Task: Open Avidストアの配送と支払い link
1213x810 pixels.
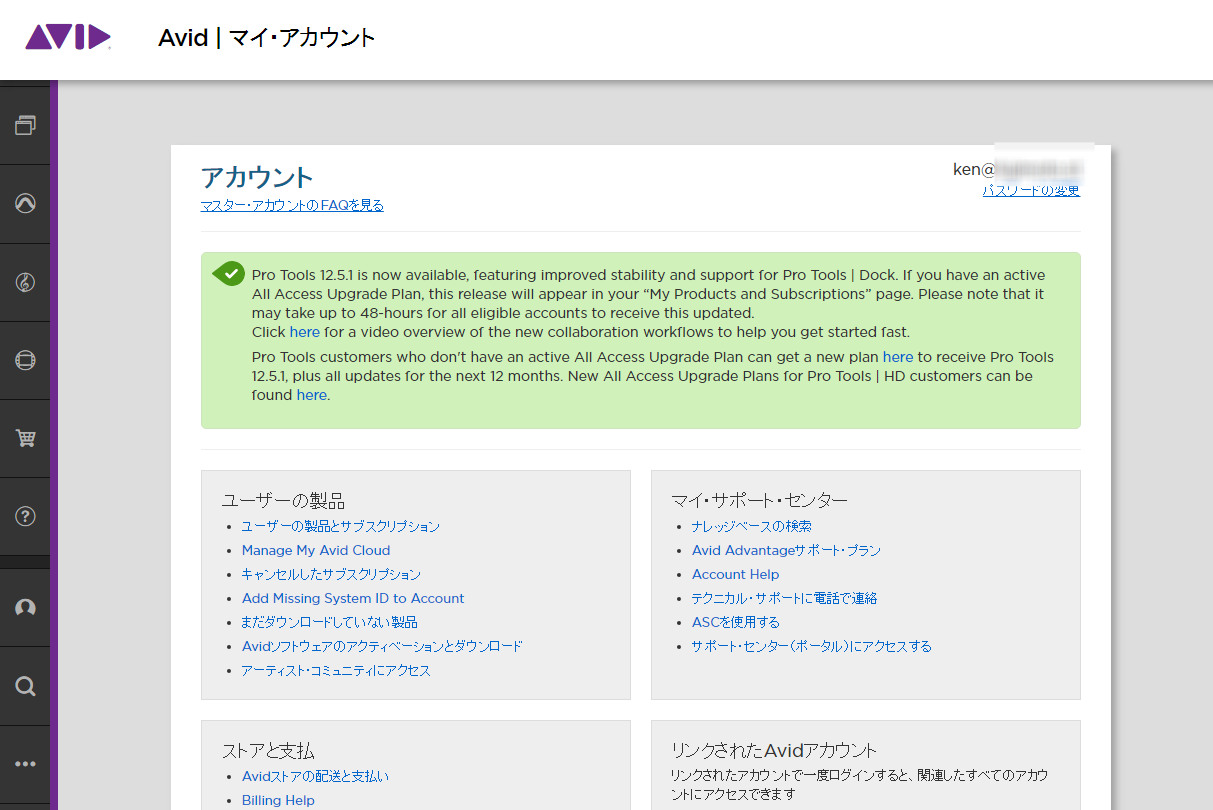Action: coord(315,776)
